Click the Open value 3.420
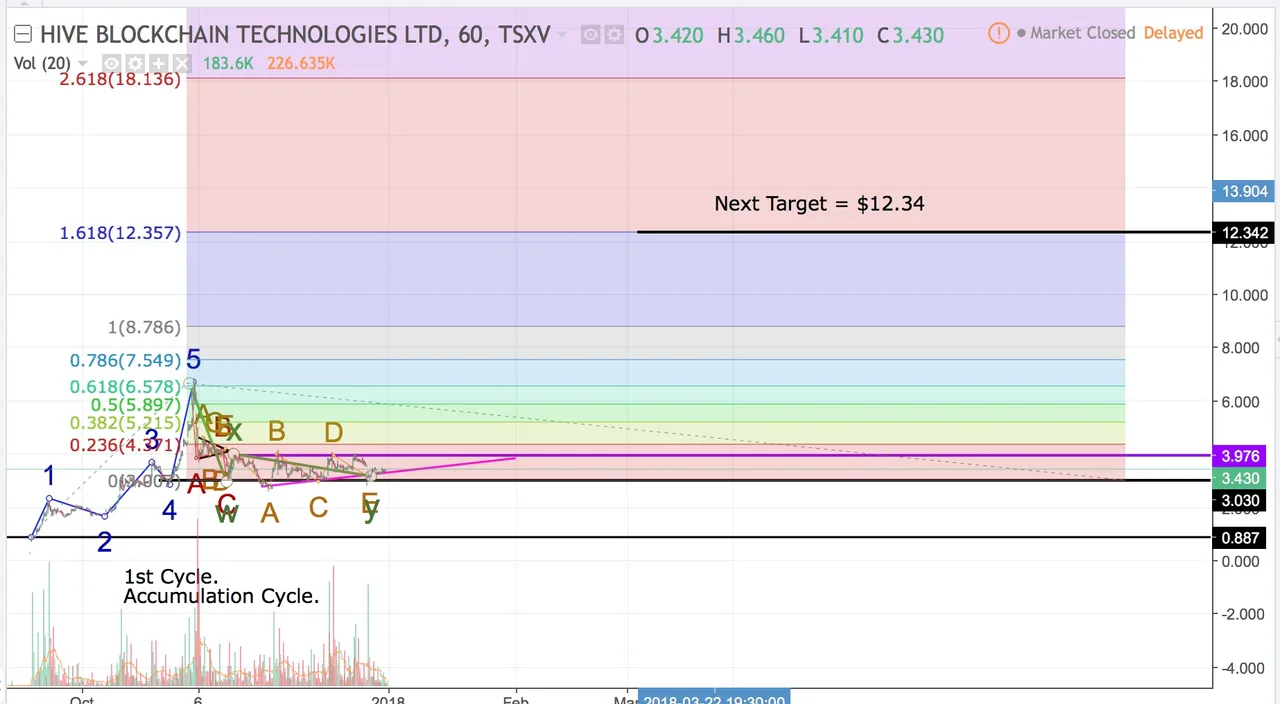The image size is (1280, 704). pos(677,36)
